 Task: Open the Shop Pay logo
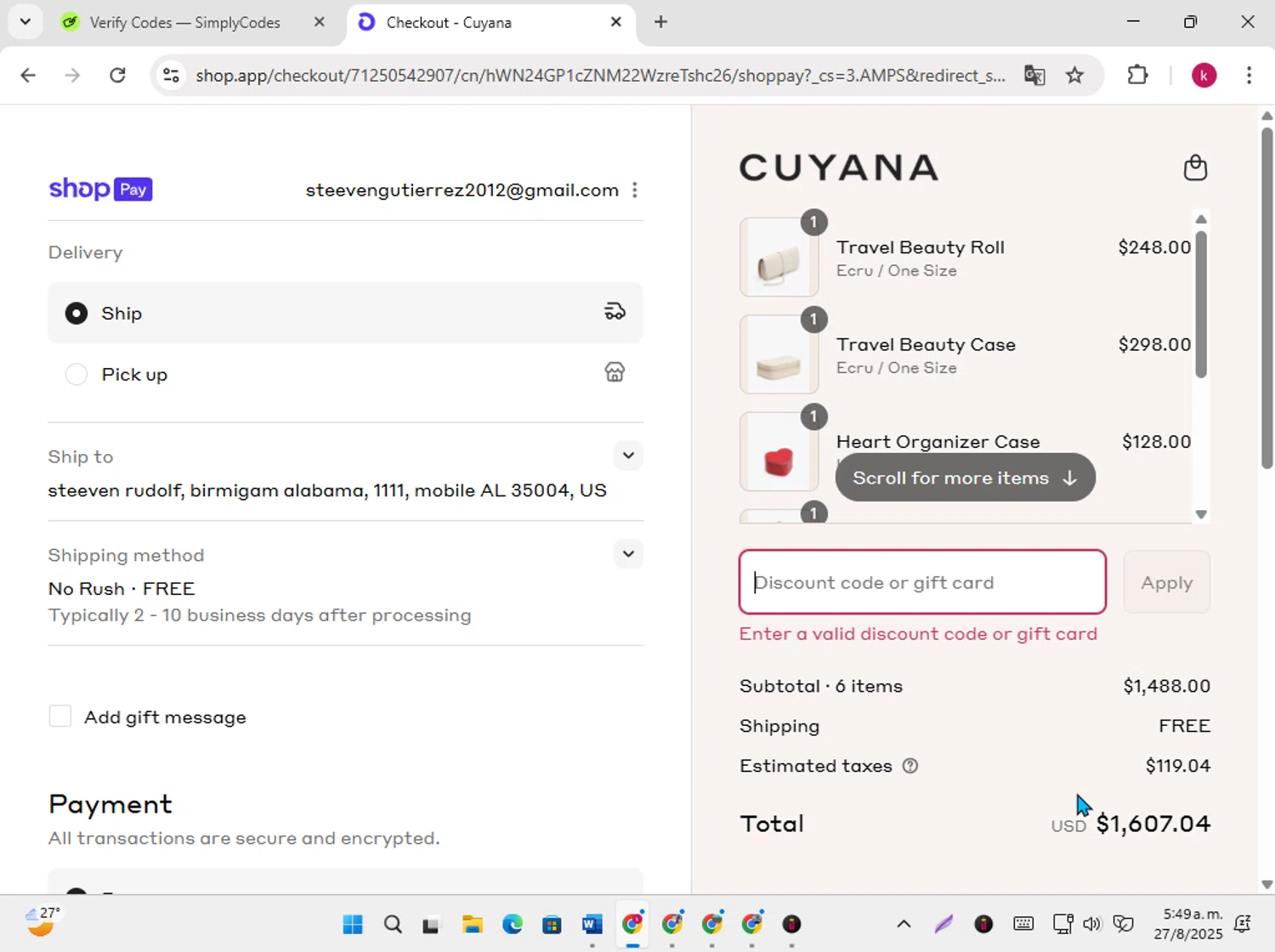click(100, 189)
